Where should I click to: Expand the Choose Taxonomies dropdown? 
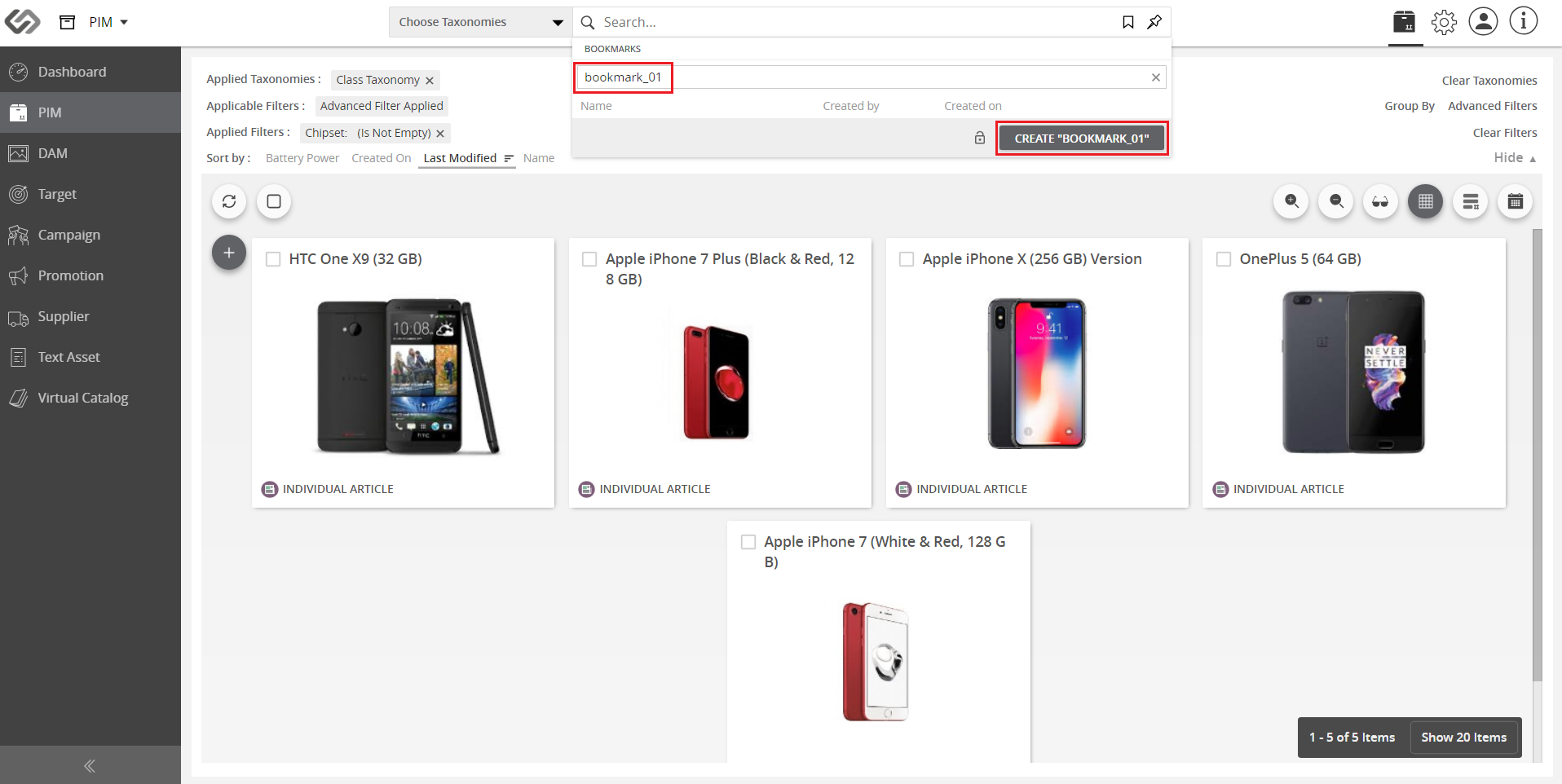480,22
